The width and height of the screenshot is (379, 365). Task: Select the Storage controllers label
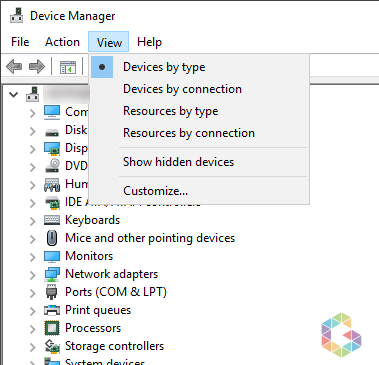(114, 346)
